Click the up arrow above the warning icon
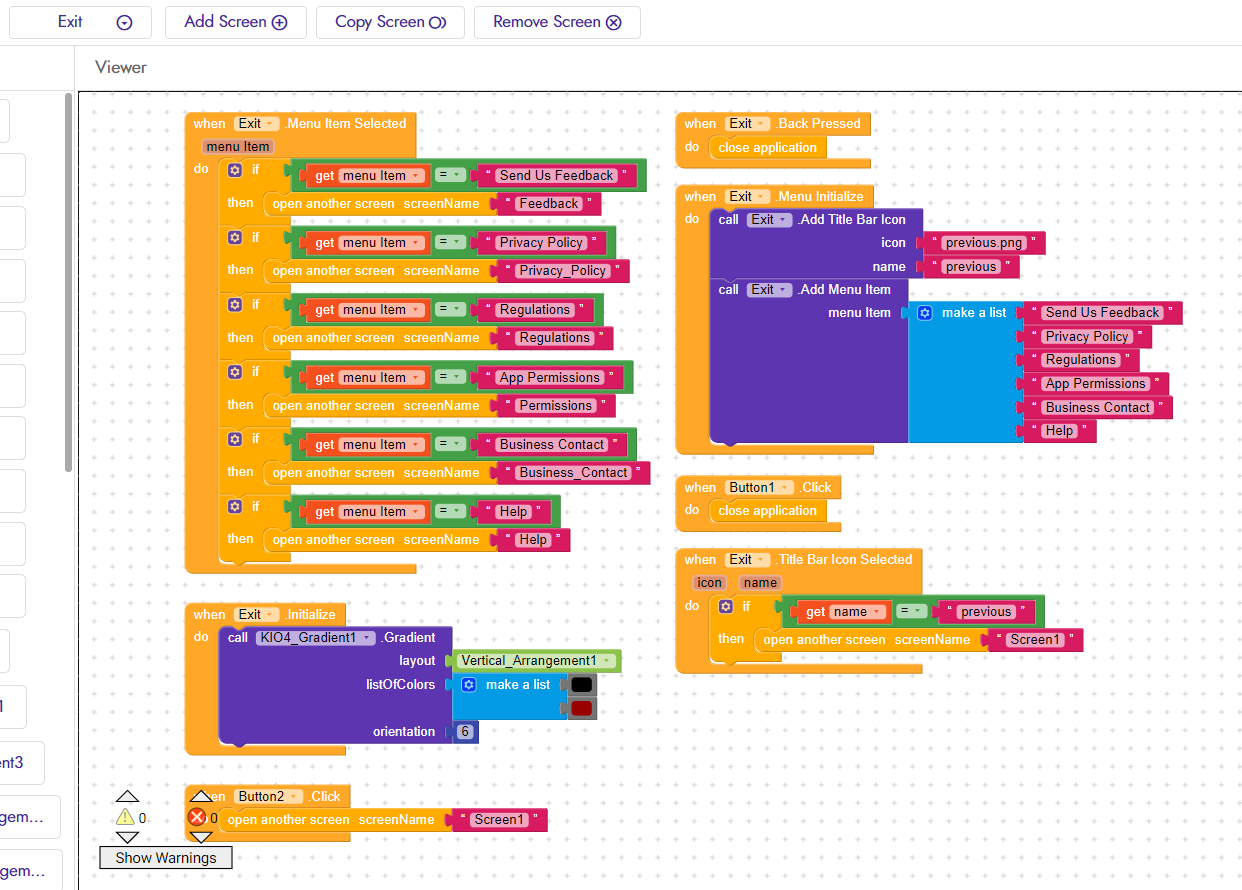The width and height of the screenshot is (1242, 890). 127,797
